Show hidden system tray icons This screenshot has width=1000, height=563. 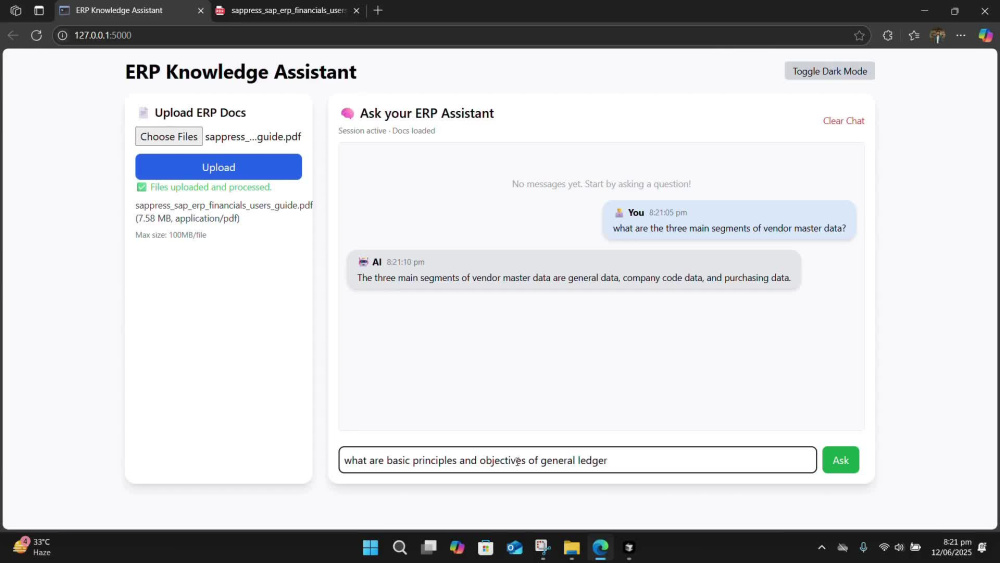pos(821,547)
